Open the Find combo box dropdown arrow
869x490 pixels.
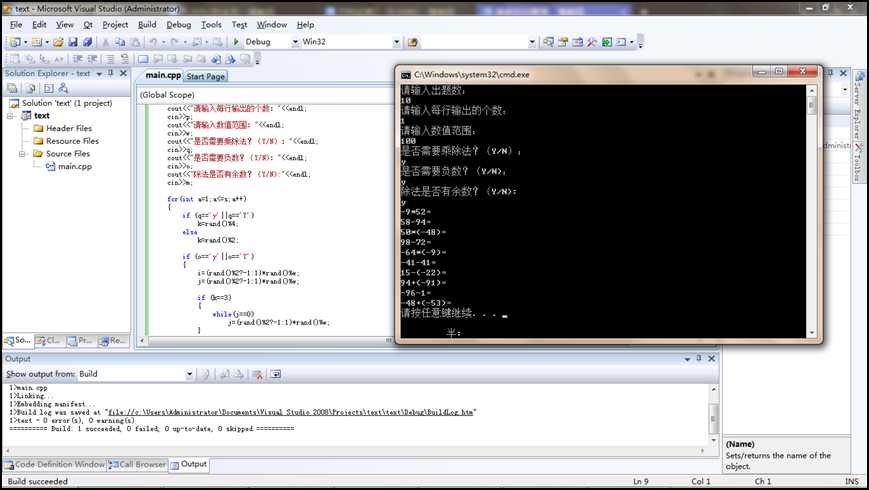(532, 42)
